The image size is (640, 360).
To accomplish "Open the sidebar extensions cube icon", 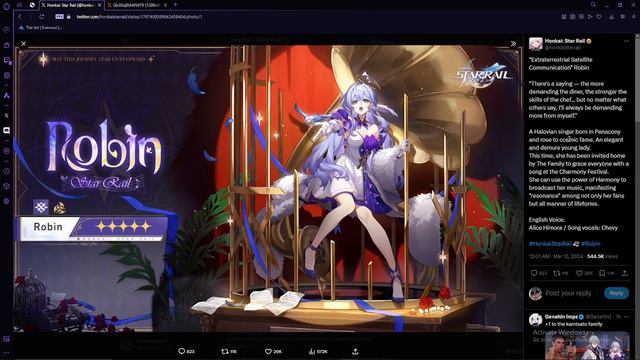I will tap(7, 186).
